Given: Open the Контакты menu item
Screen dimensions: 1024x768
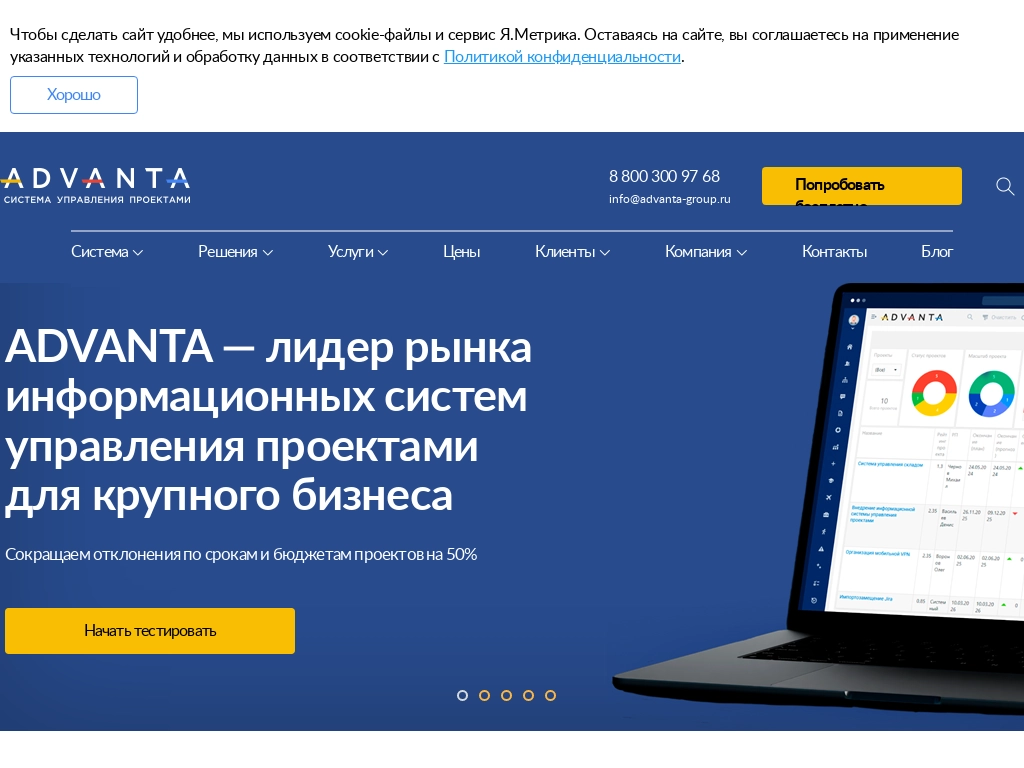Looking at the screenshot, I should pos(834,252).
